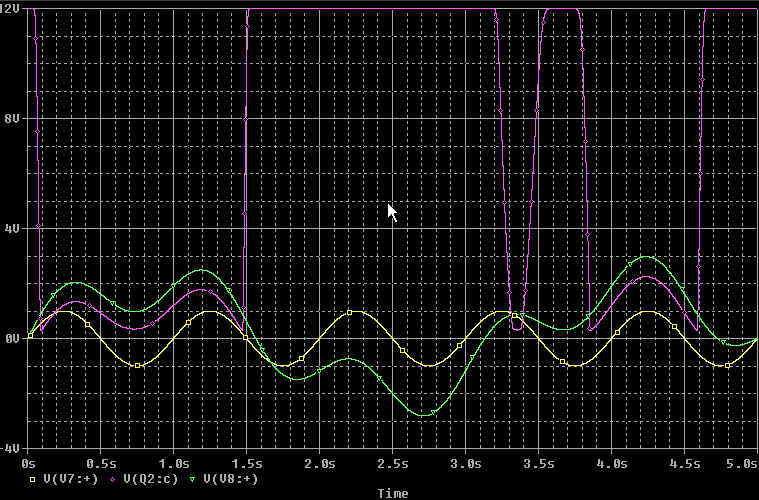
Task: Select the V(Q2:c) trace legend label
Action: (x=150, y=479)
